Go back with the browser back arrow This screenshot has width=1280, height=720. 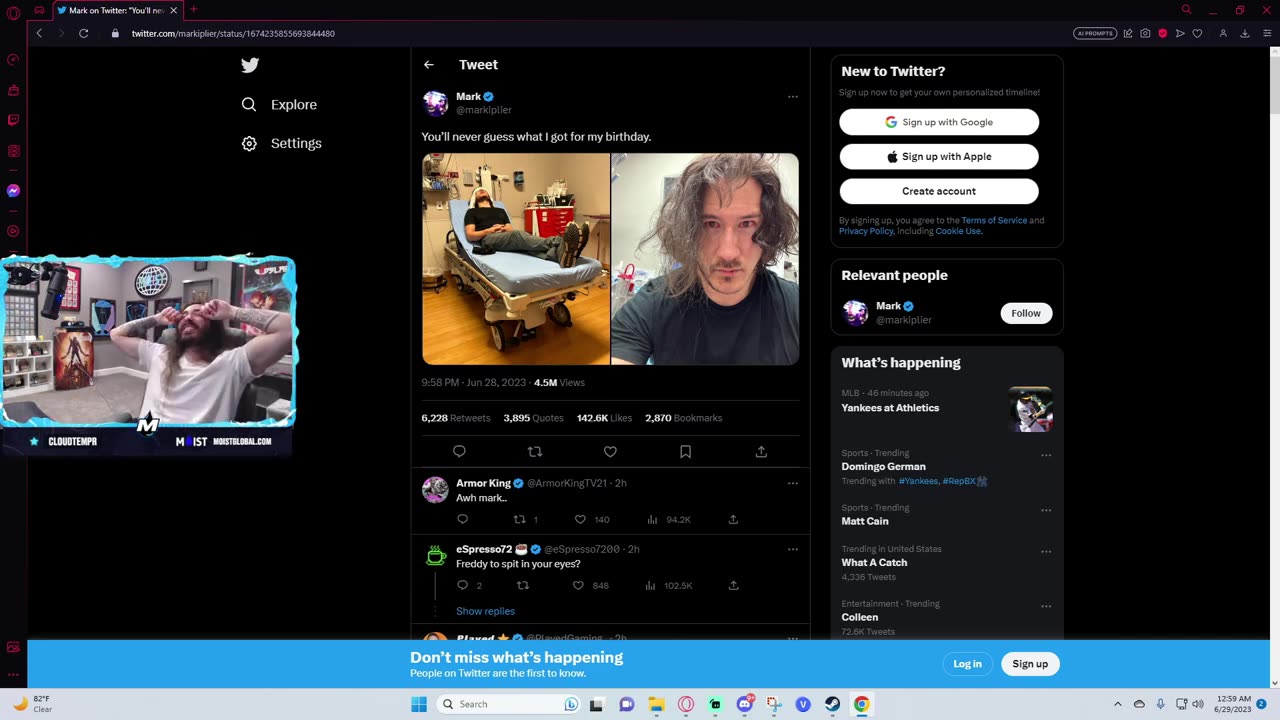39,33
